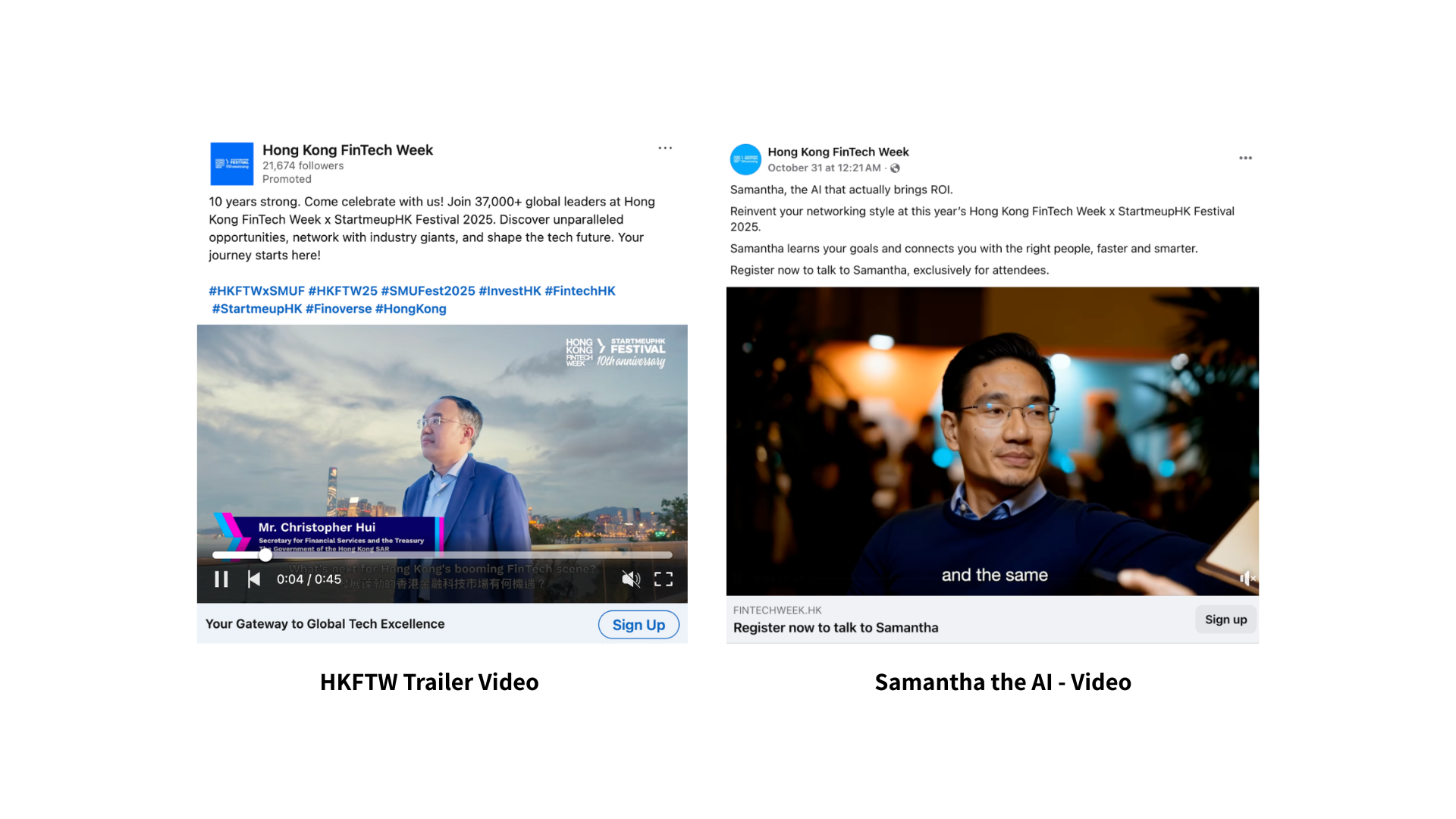The height and width of the screenshot is (819, 1456).
Task: Open the #FintechHK hashtag link
Action: click(x=579, y=291)
